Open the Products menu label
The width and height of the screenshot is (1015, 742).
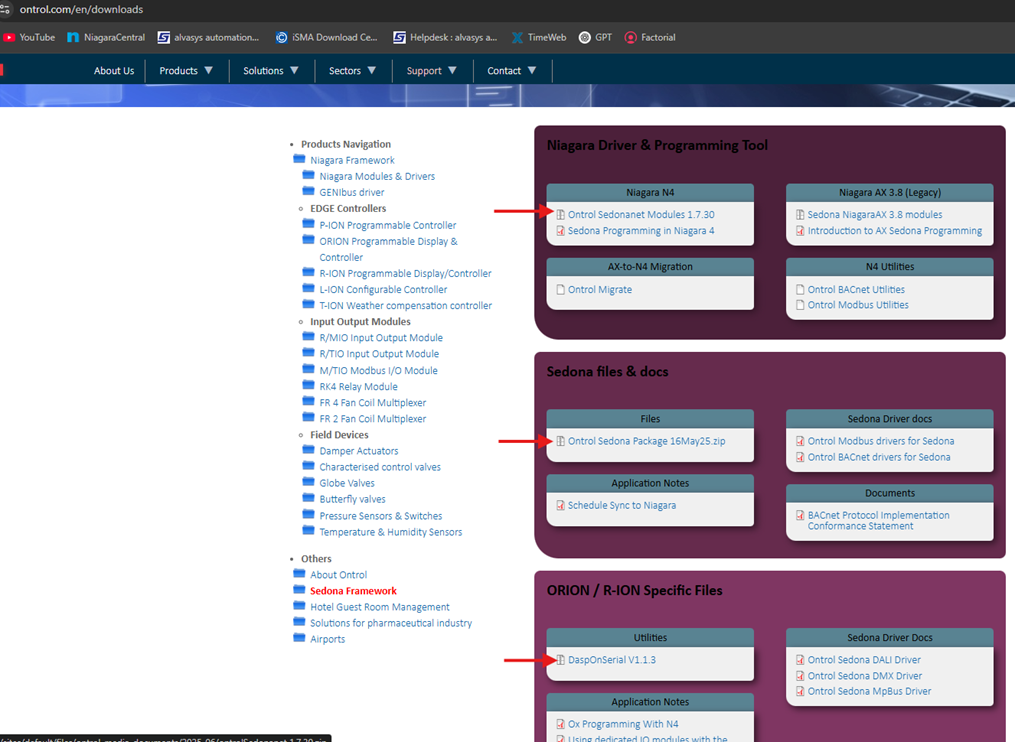tap(179, 71)
